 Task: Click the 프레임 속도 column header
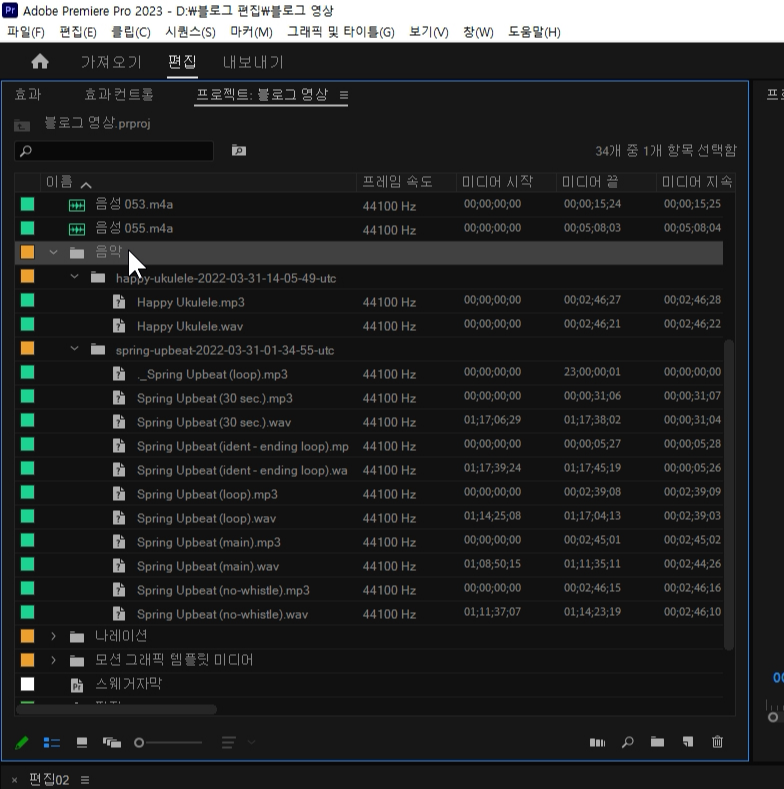[397, 182]
